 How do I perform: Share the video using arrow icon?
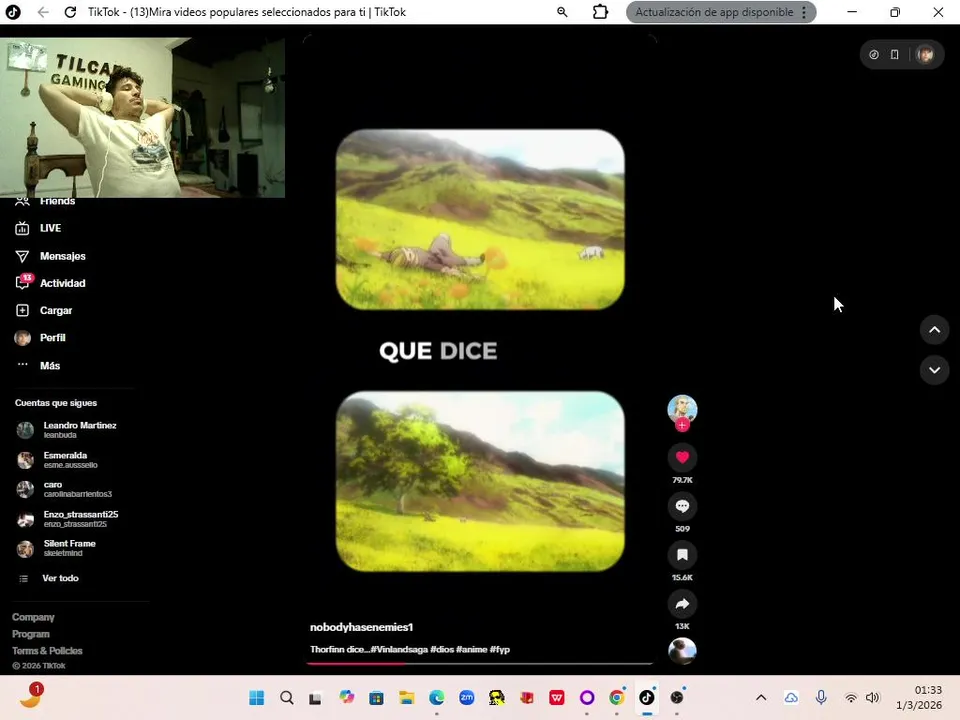(x=682, y=604)
